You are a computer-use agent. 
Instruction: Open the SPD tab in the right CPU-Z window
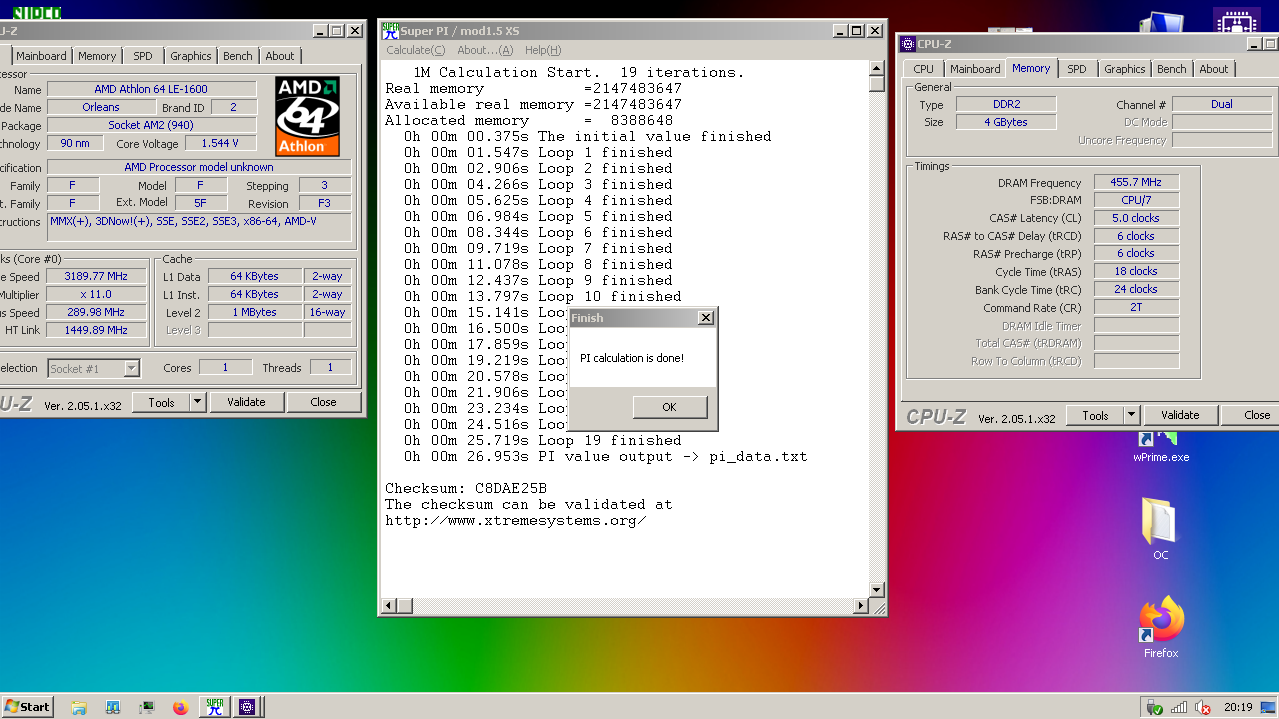pos(1077,69)
